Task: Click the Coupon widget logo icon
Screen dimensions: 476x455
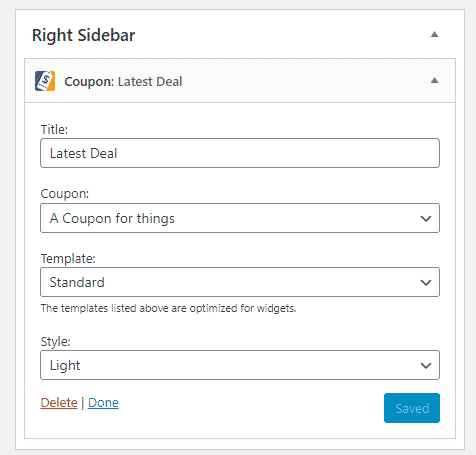Action: [x=45, y=81]
